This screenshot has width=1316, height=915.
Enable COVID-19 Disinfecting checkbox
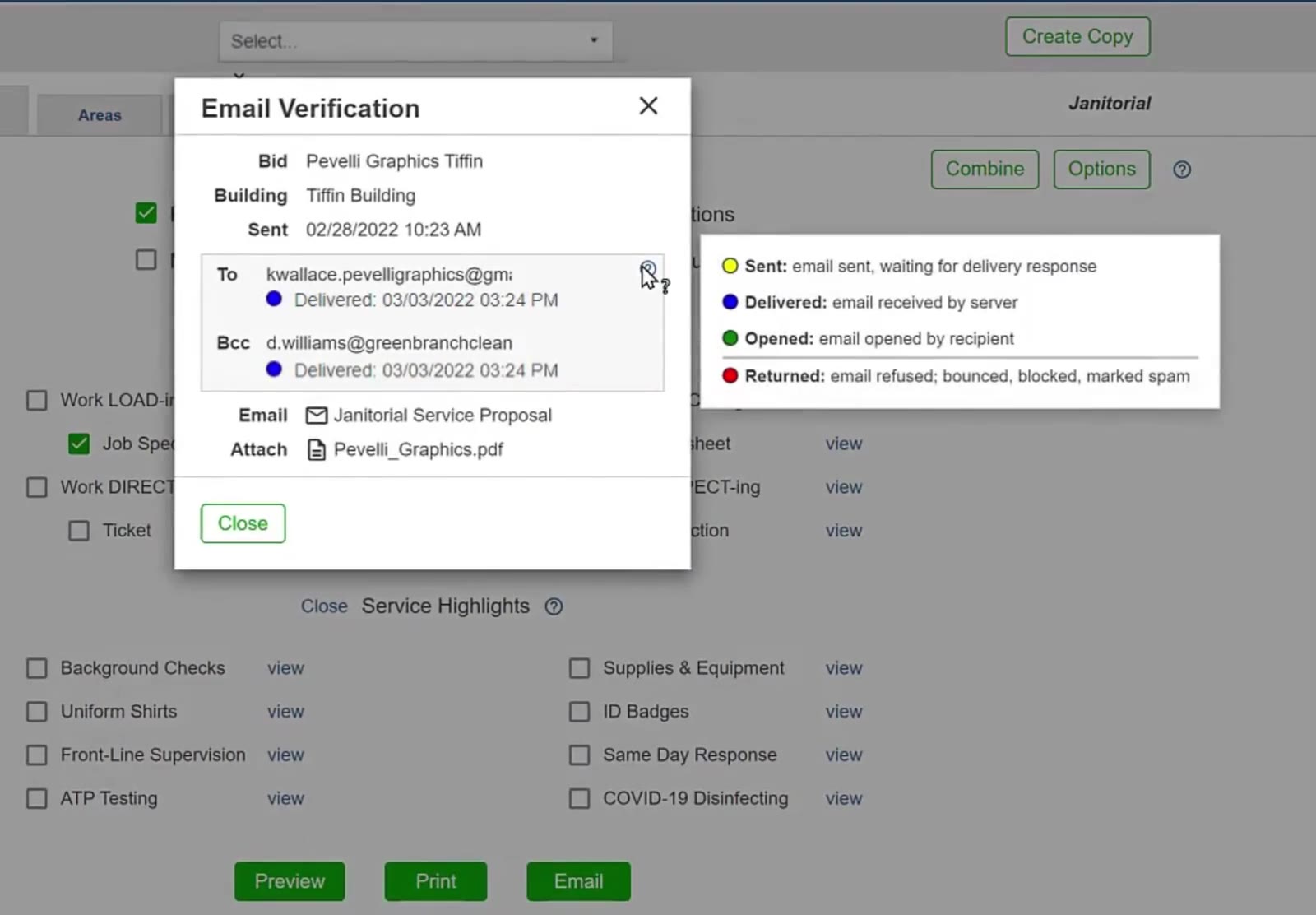tap(580, 799)
